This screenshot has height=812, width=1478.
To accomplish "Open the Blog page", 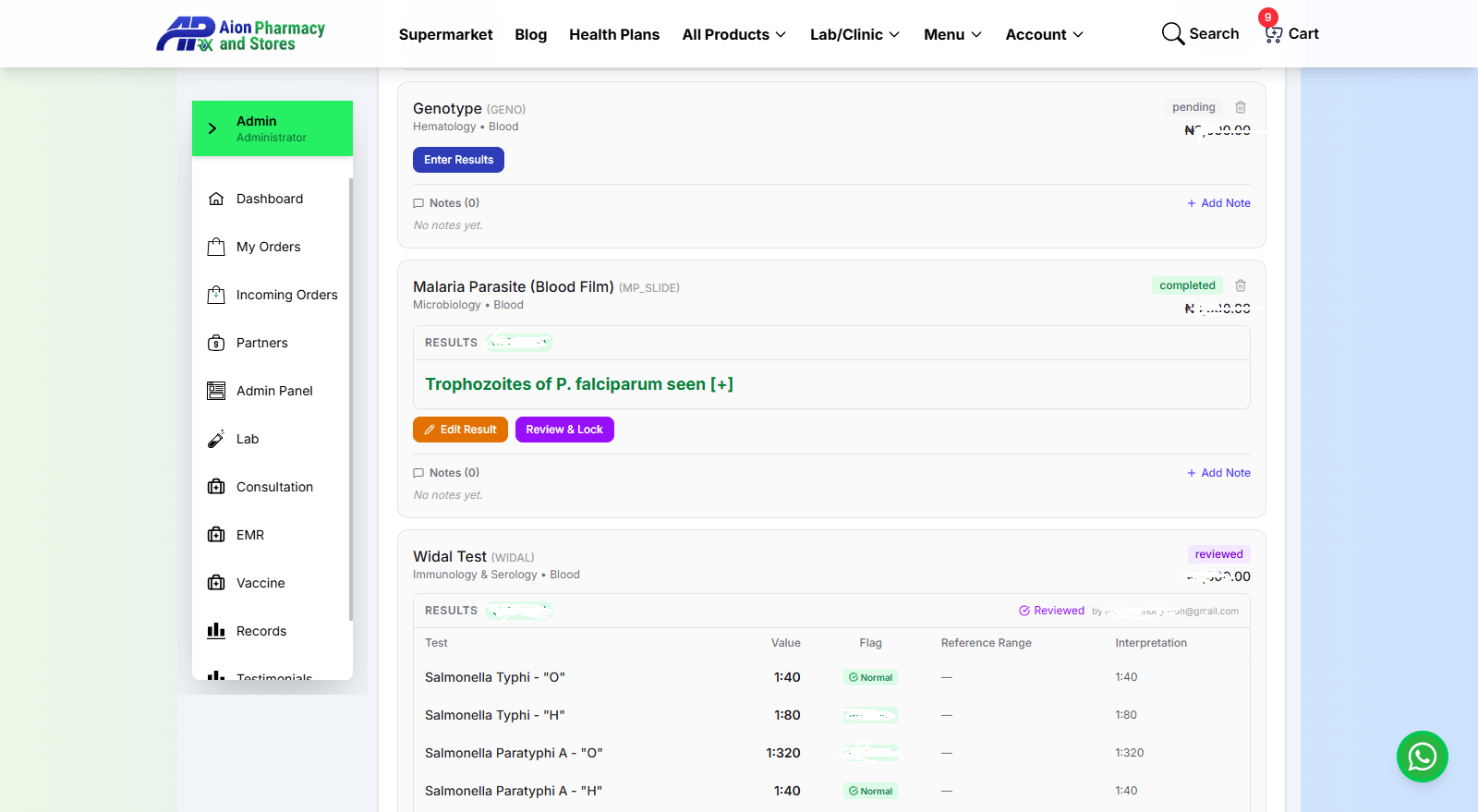I will pyautogui.click(x=531, y=34).
